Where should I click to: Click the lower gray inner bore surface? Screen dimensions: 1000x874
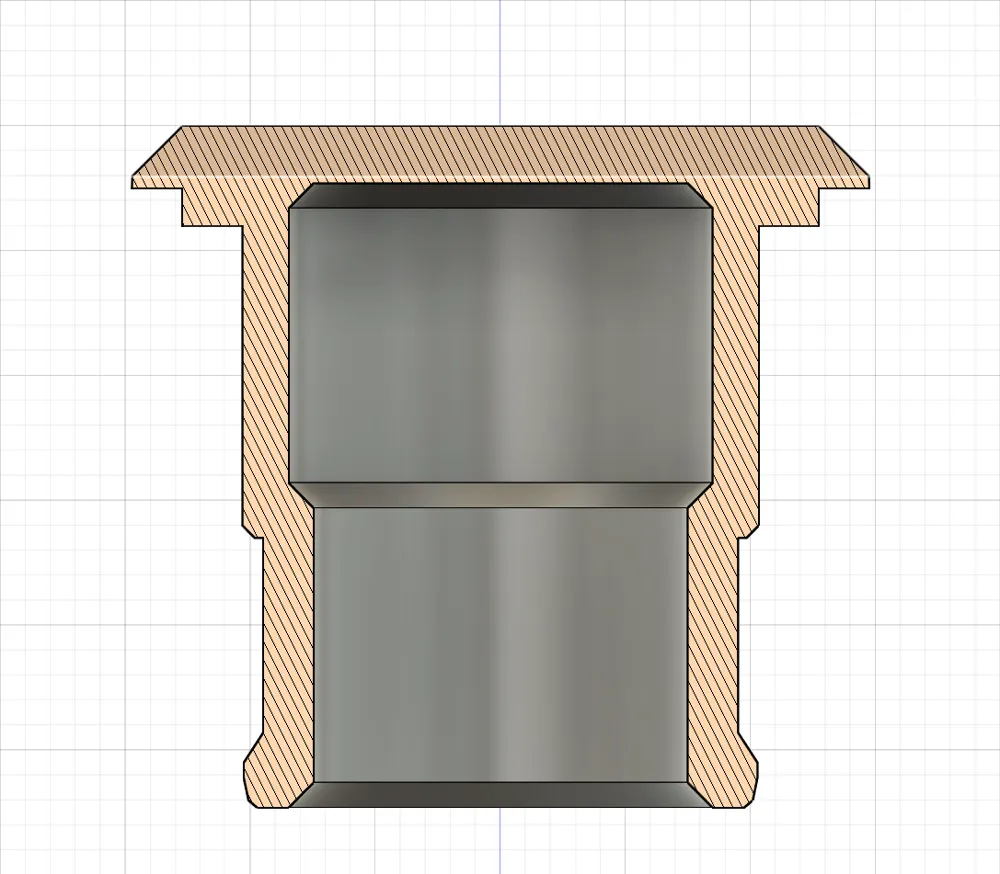click(500, 644)
